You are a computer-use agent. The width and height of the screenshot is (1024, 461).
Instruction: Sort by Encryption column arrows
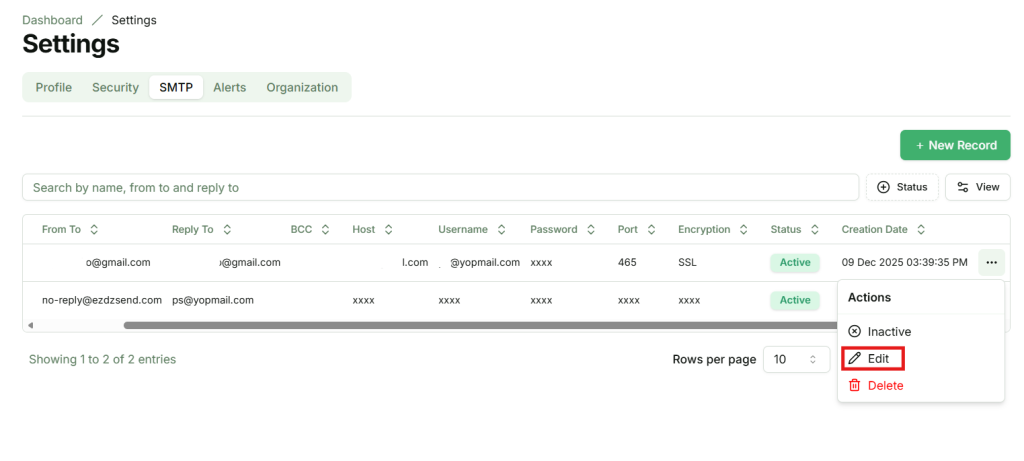click(744, 230)
